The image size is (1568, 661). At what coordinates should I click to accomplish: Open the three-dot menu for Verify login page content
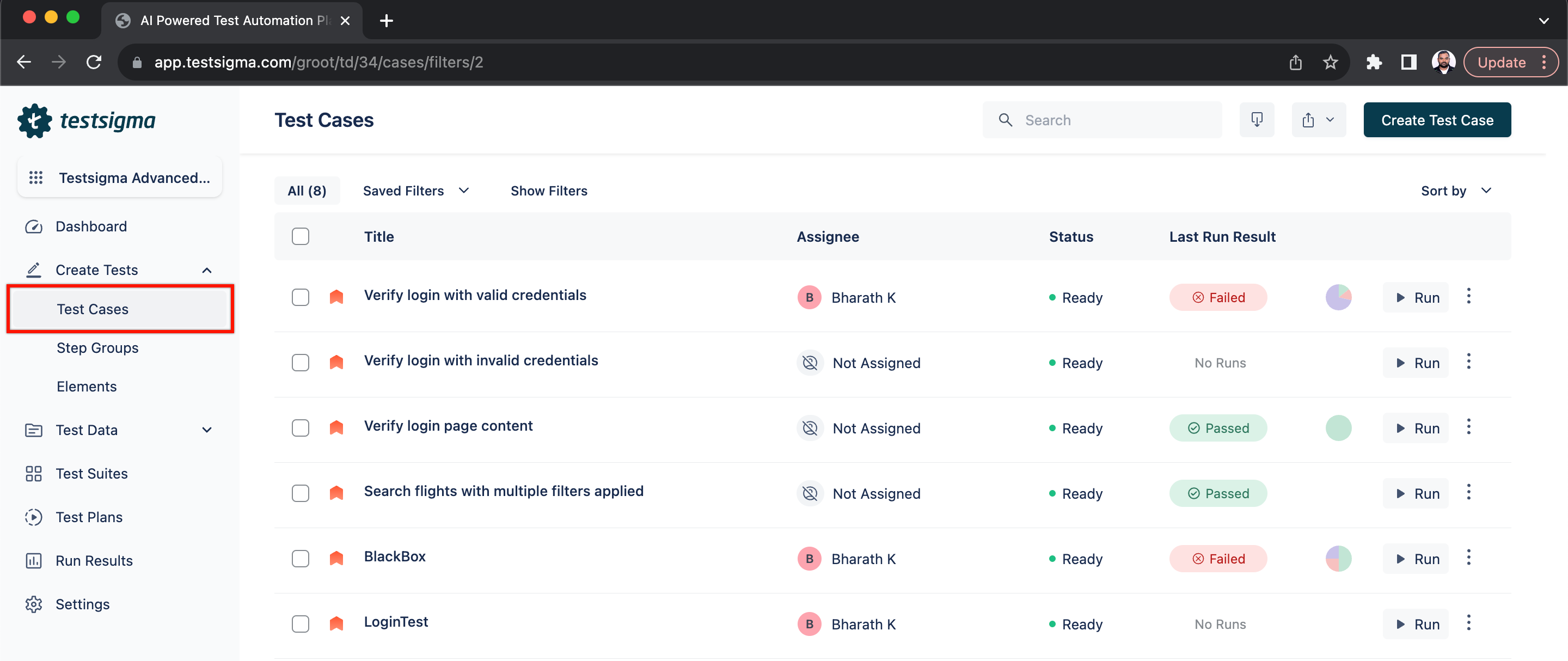[x=1468, y=427]
